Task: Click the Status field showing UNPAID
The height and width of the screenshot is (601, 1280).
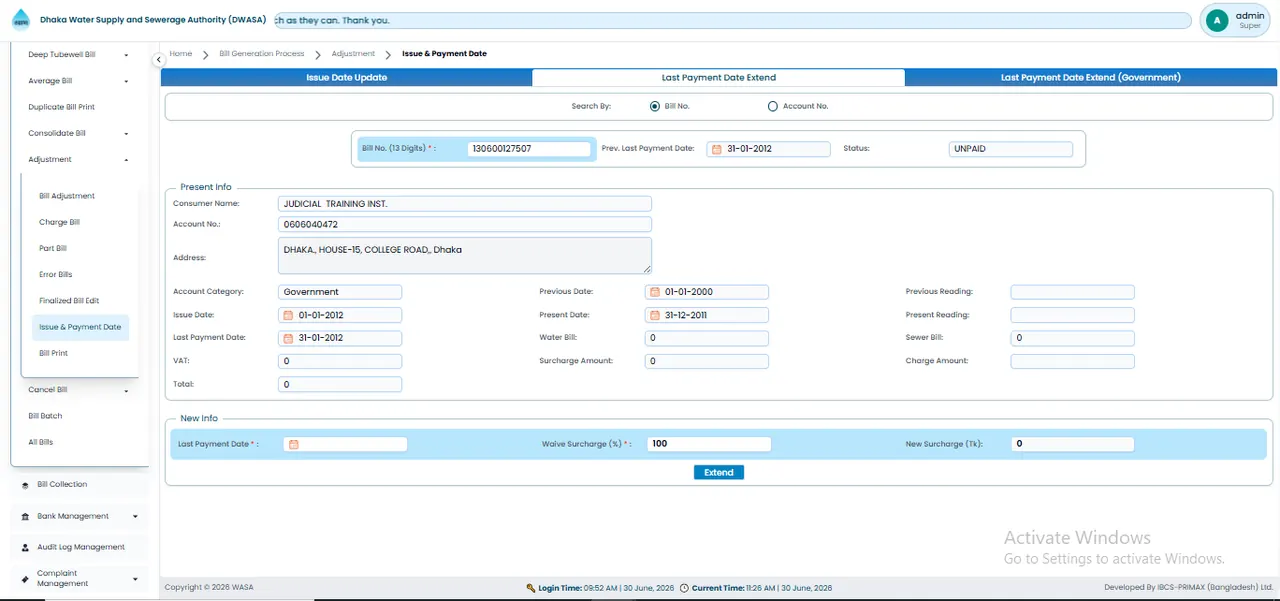Action: pos(1010,149)
